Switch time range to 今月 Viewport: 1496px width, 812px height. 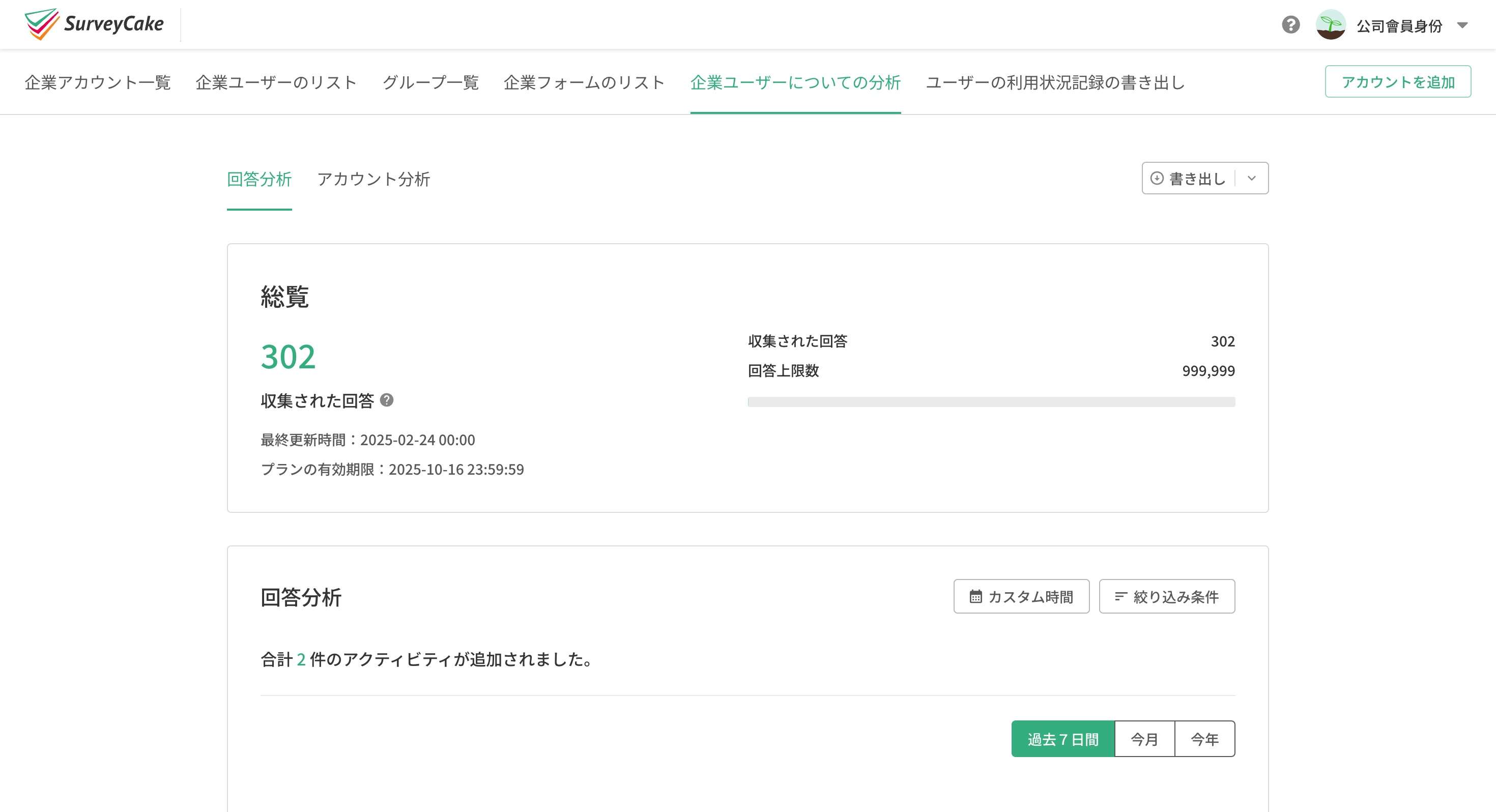(1145, 738)
